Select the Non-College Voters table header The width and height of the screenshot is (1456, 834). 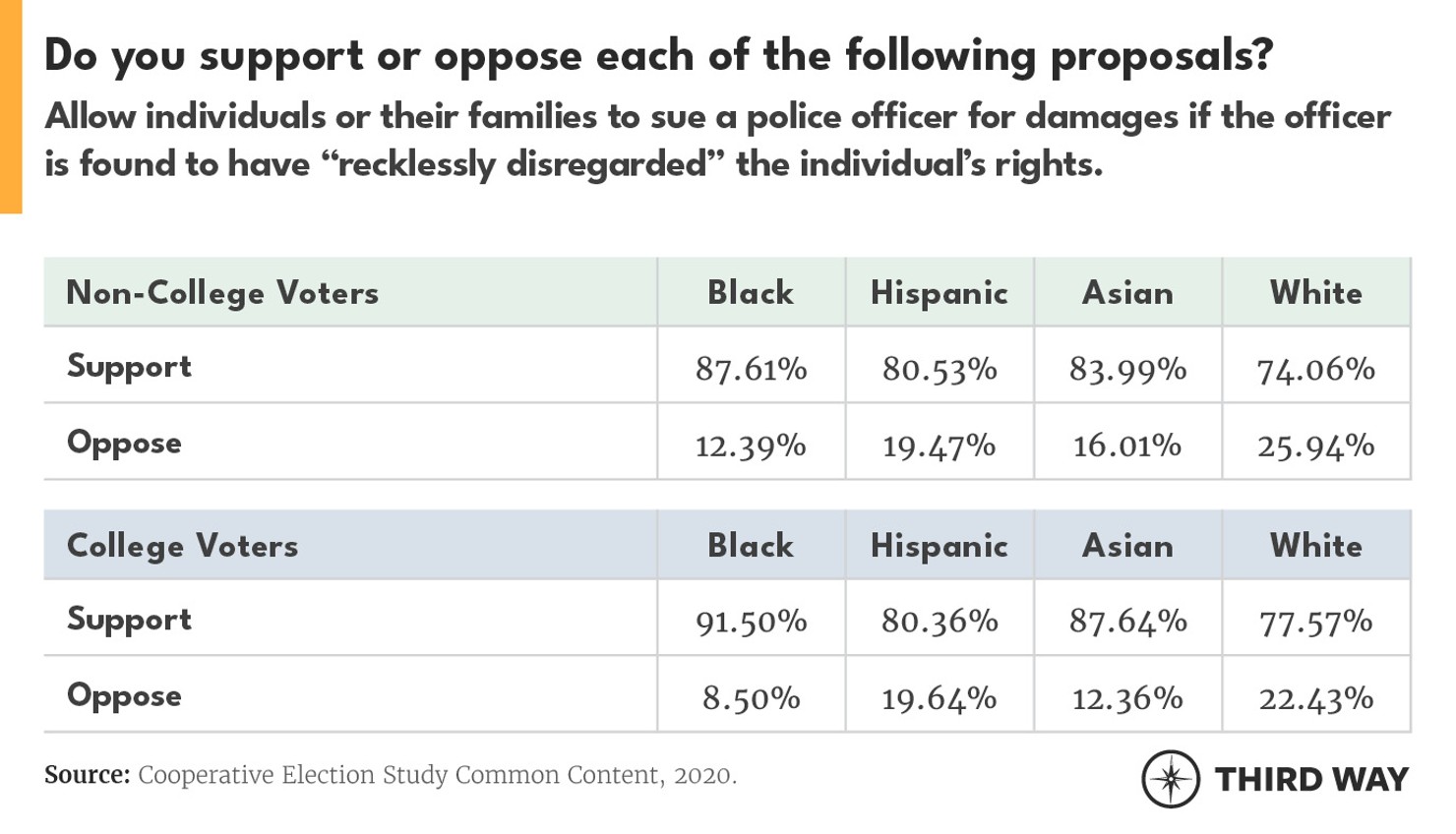tap(222, 293)
